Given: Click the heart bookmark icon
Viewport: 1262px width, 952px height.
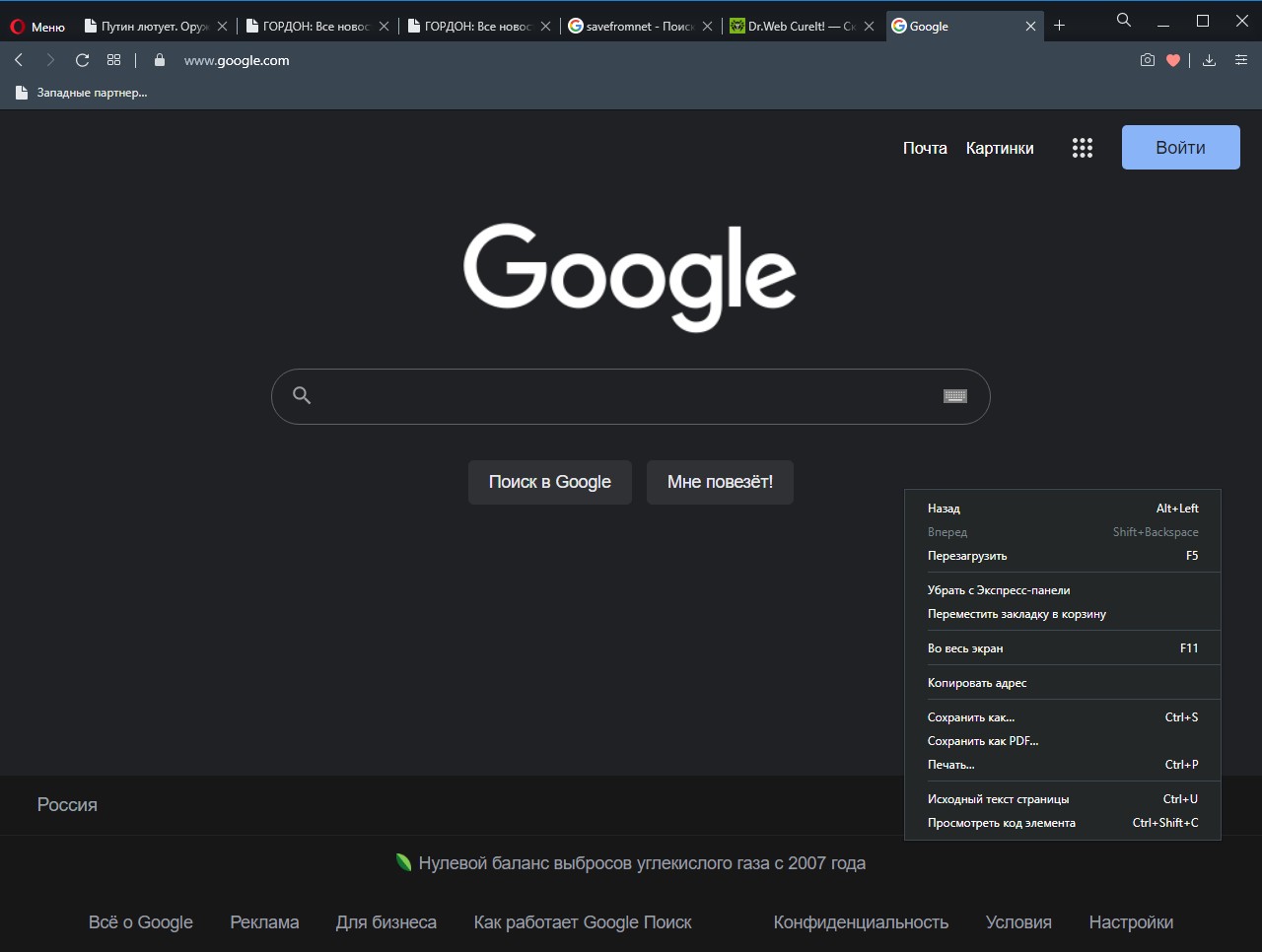Looking at the screenshot, I should (x=1173, y=60).
